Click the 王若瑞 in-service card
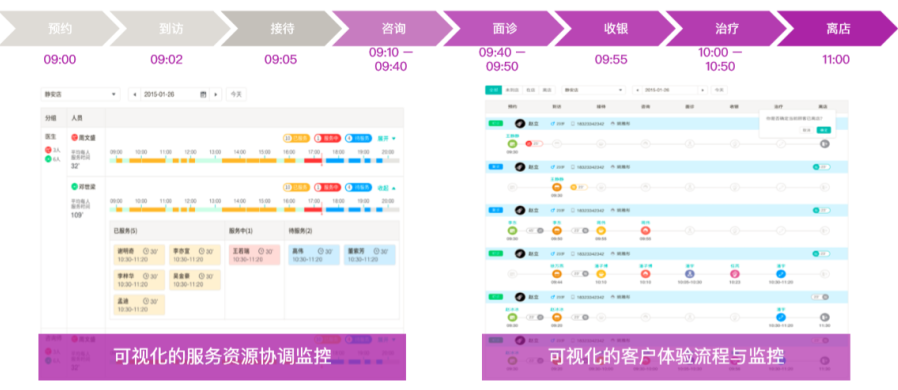 tap(254, 255)
